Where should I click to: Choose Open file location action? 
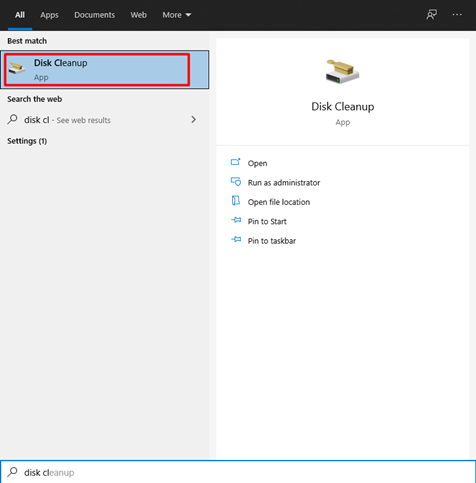279,202
